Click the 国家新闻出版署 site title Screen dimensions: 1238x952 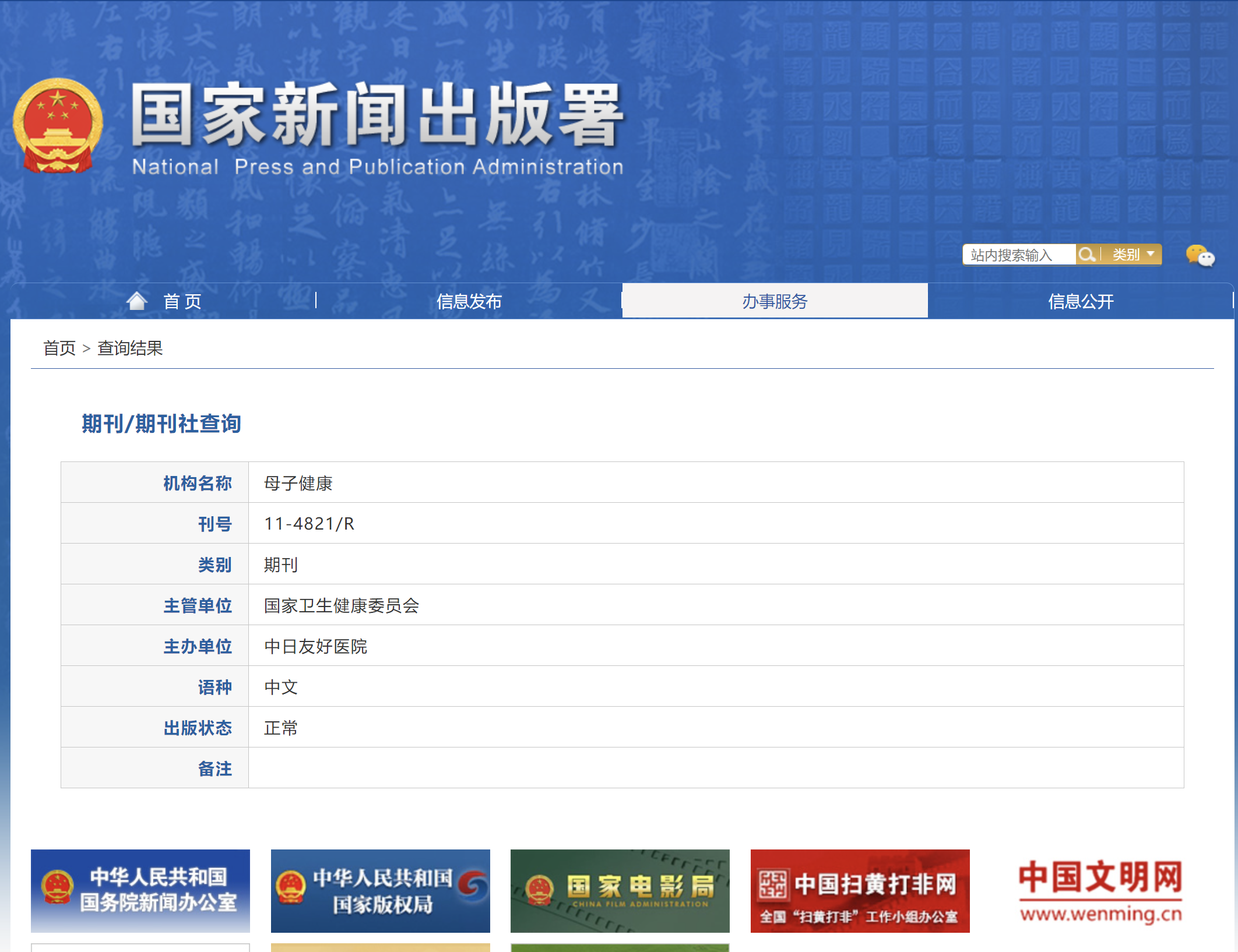coord(378,114)
